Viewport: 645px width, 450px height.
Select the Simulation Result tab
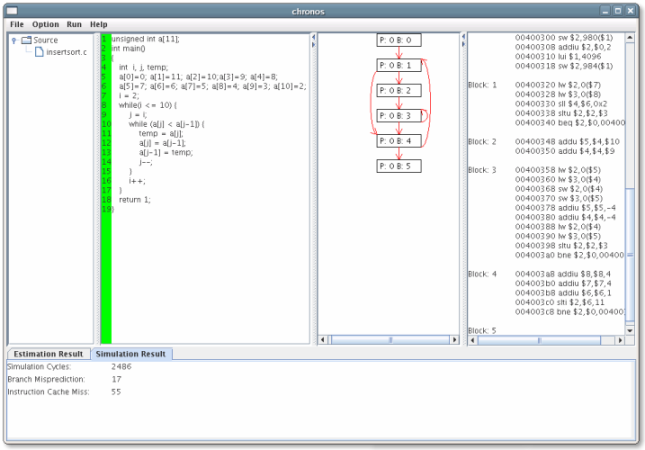pos(131,354)
